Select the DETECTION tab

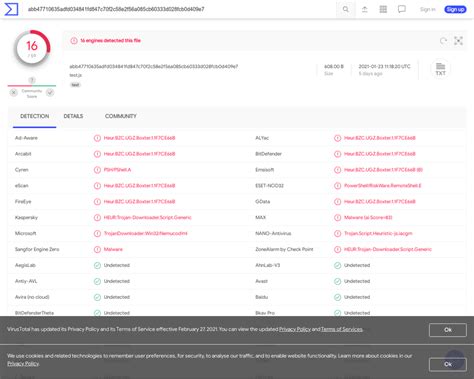(x=35, y=116)
